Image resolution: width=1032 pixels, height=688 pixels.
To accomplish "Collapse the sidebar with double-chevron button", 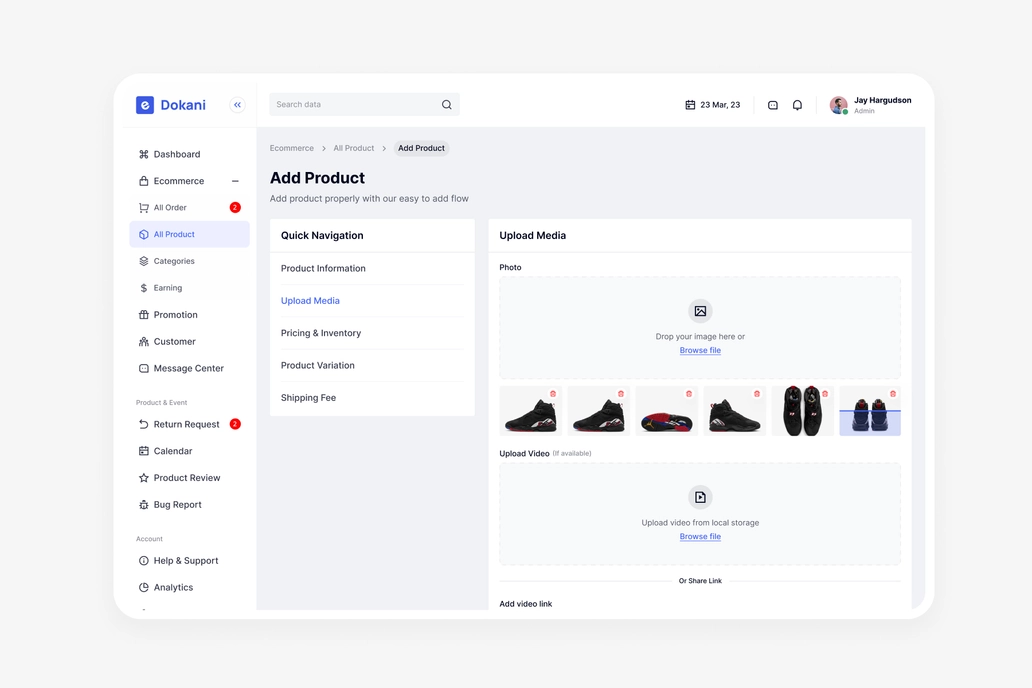I will click(x=238, y=105).
